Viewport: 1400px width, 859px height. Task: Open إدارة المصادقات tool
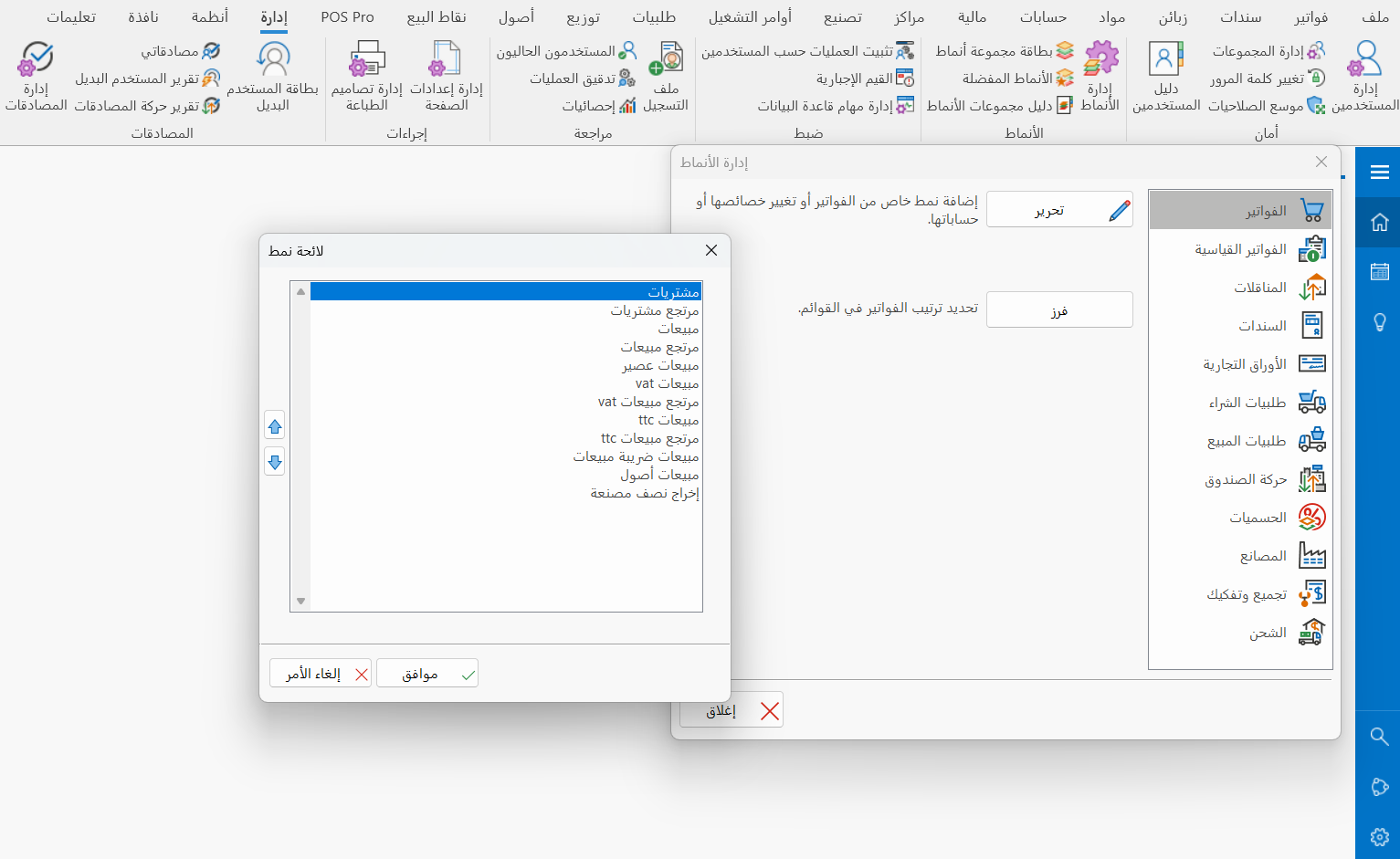pyautogui.click(x=37, y=78)
